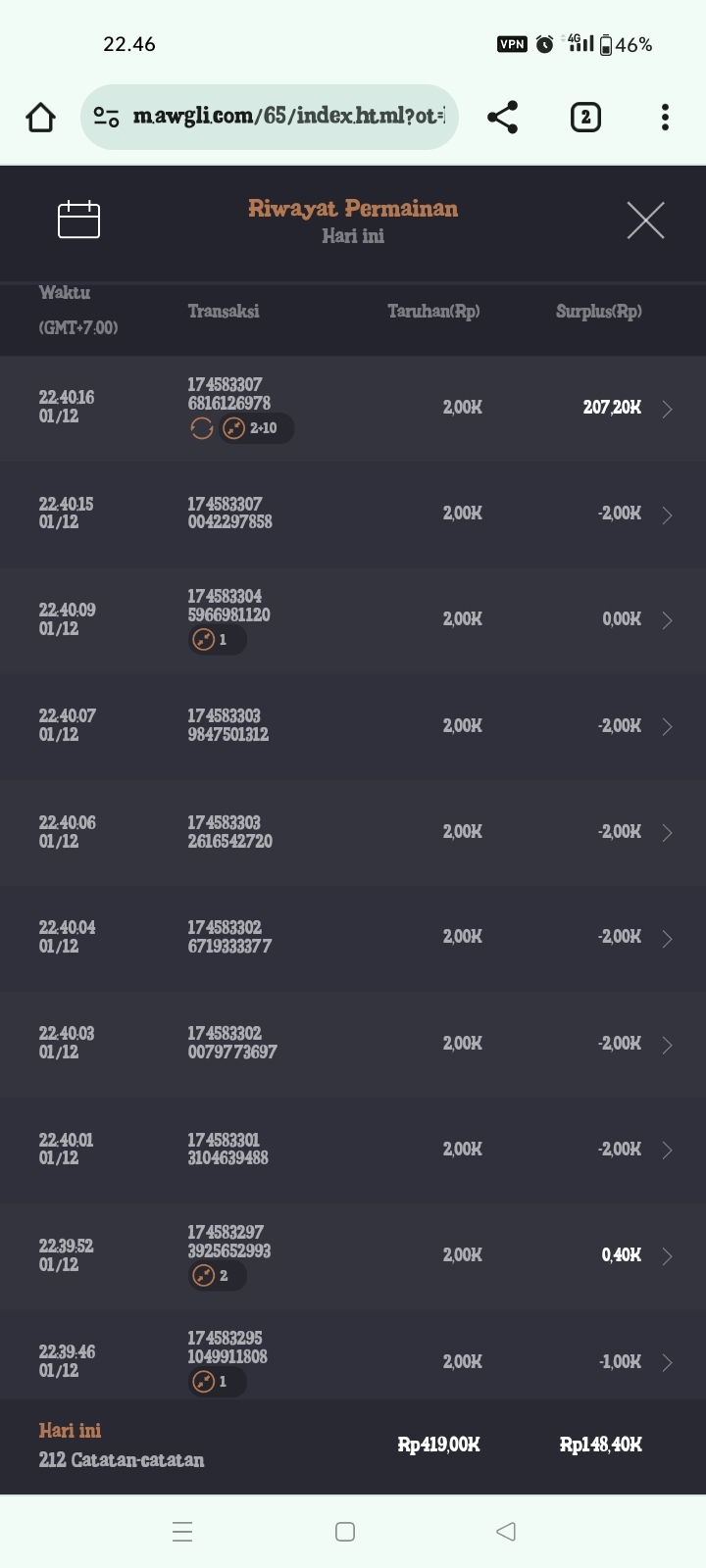706x1568 pixels.
Task: Close the Riwayat Permainan panel
Action: 645,220
